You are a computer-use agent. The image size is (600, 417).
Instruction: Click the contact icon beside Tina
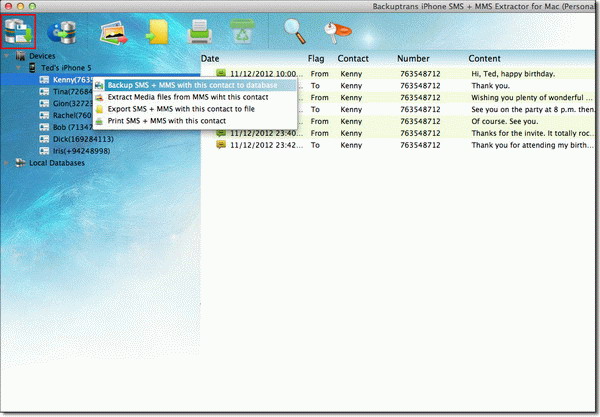pyautogui.click(x=44, y=91)
